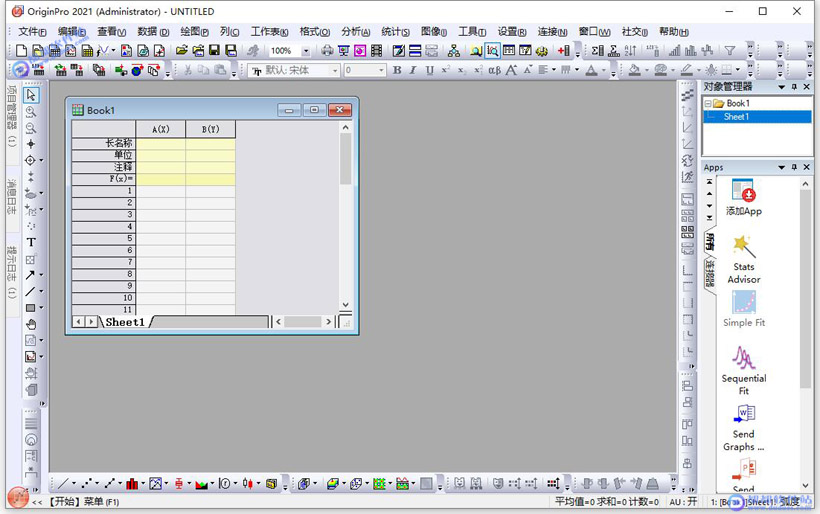The image size is (820, 514).
Task: Click the Sigma column statistics icon
Action: (x=598, y=51)
